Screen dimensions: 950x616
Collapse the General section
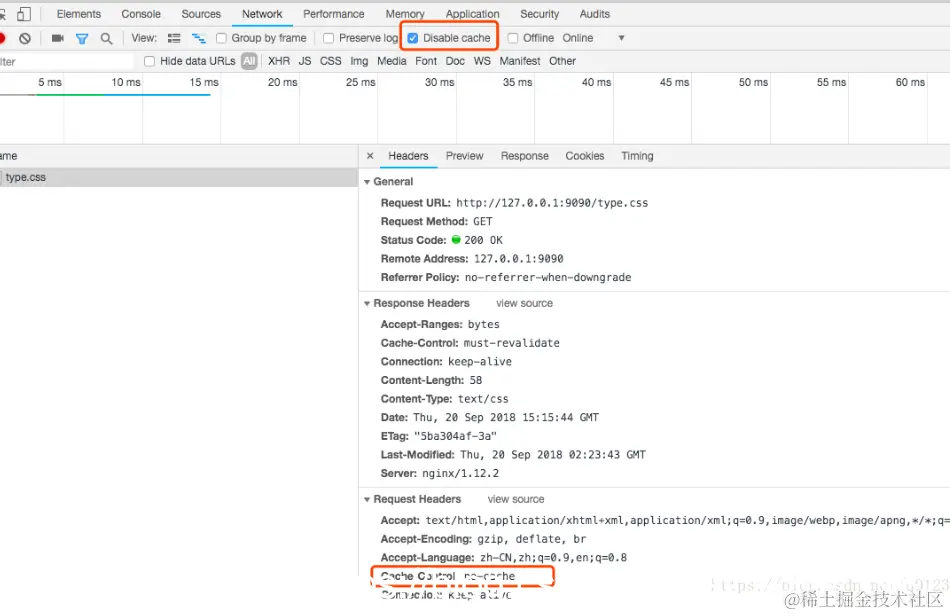click(x=367, y=182)
